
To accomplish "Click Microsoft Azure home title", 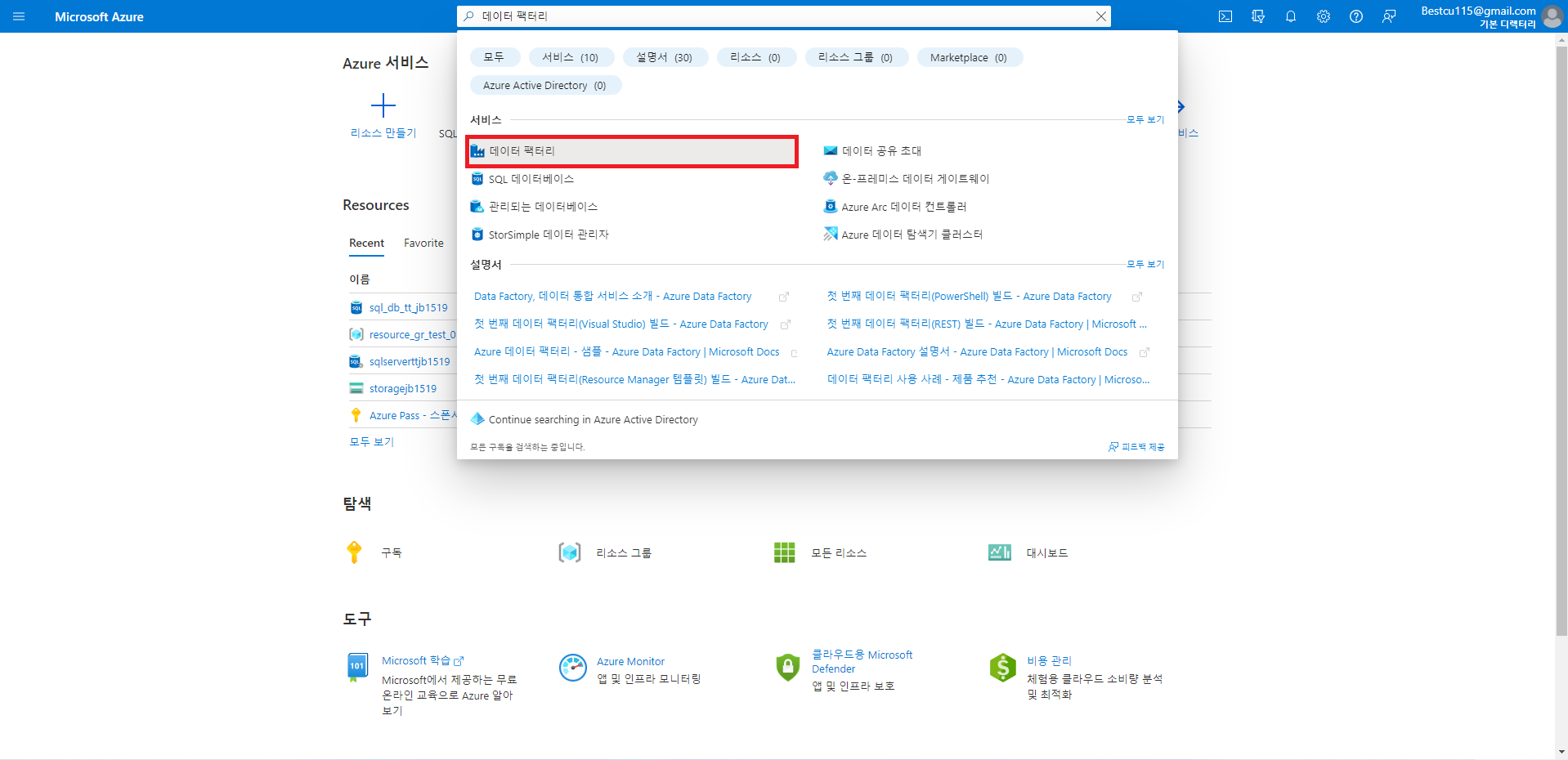I will (99, 17).
